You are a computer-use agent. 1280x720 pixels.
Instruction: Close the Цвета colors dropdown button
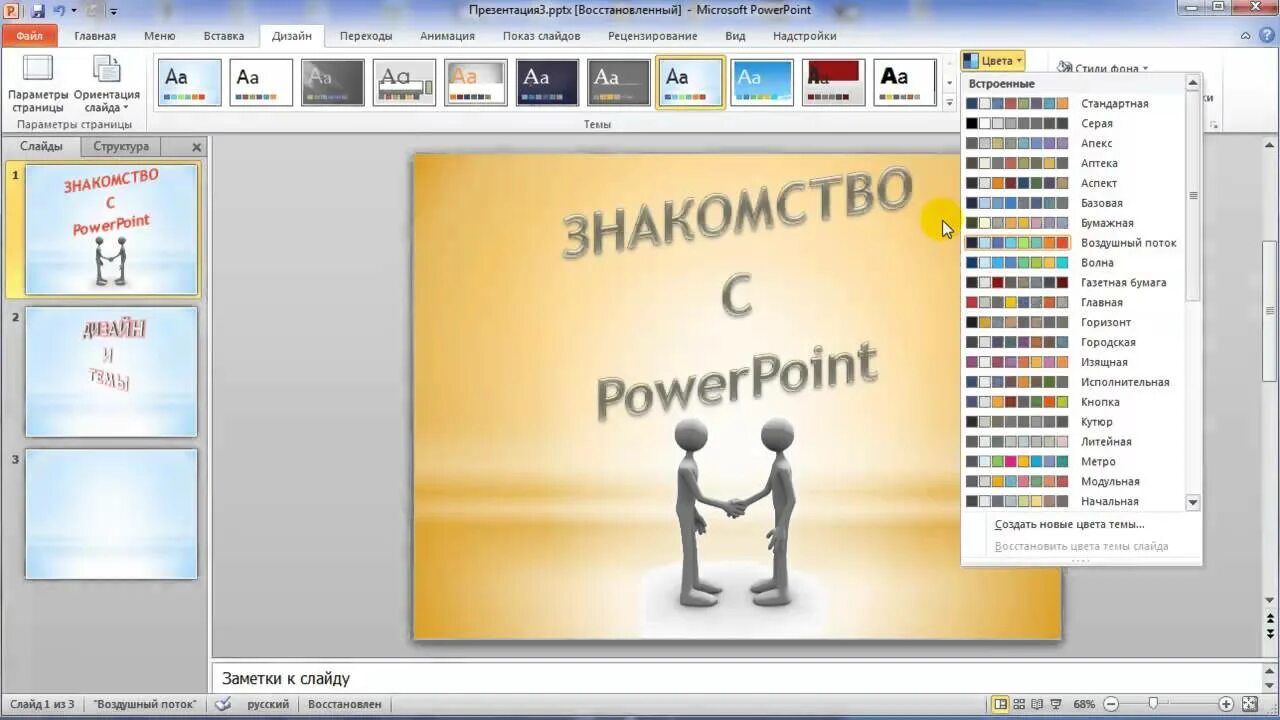[993, 61]
